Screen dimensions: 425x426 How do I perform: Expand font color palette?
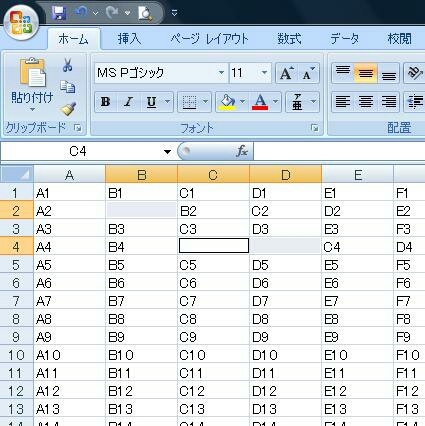tap(276, 102)
